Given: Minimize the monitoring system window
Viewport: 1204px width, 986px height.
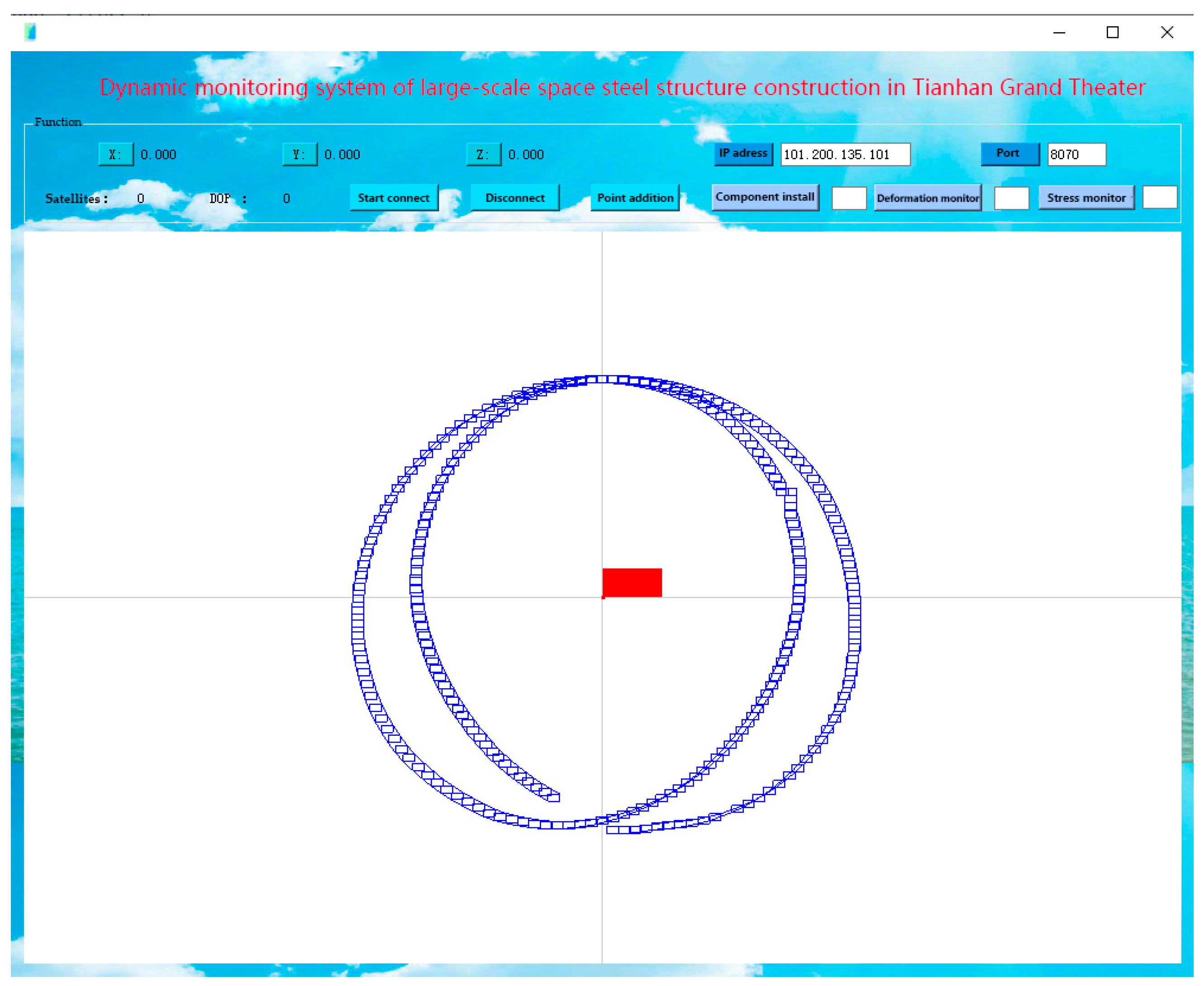Looking at the screenshot, I should coord(1059,33).
